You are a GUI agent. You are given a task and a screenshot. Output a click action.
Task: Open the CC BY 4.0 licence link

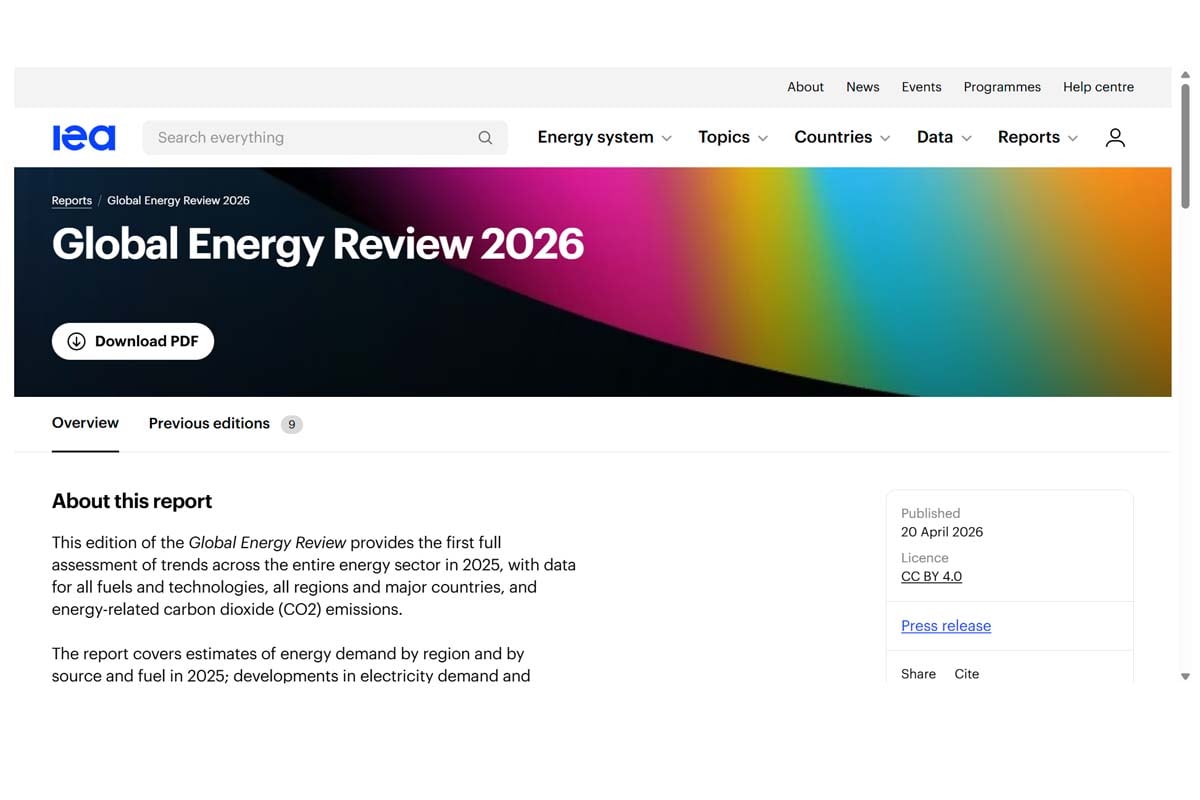coord(931,577)
